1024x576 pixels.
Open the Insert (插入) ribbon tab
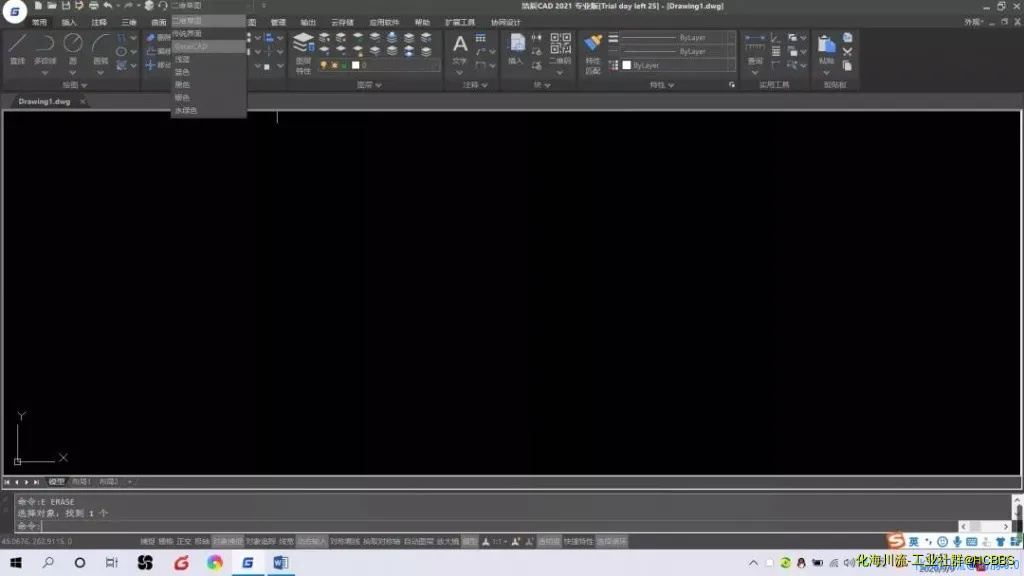point(69,22)
